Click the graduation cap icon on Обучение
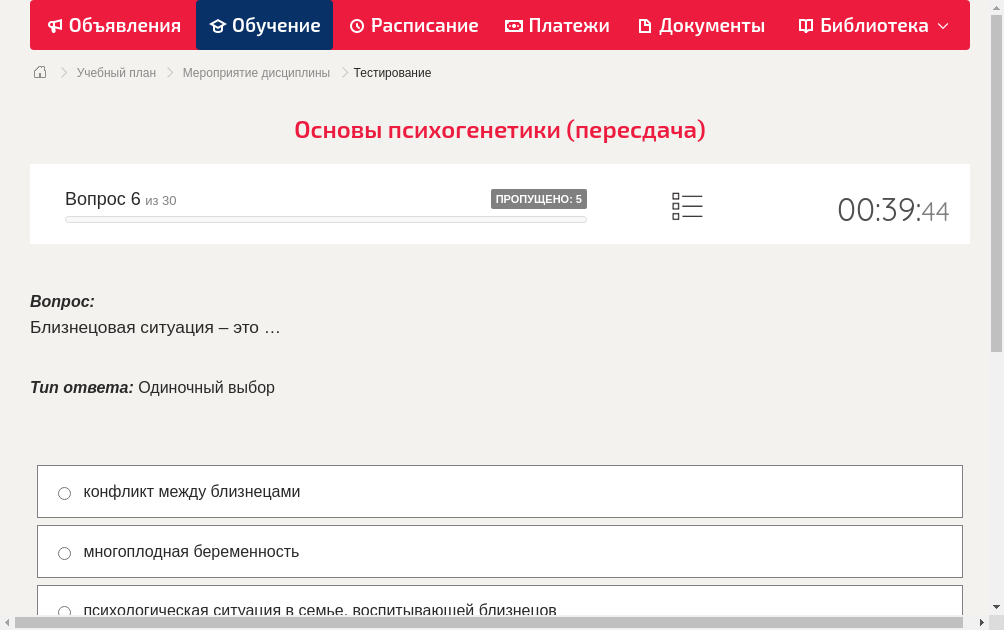This screenshot has height=630, width=1004. 219,25
